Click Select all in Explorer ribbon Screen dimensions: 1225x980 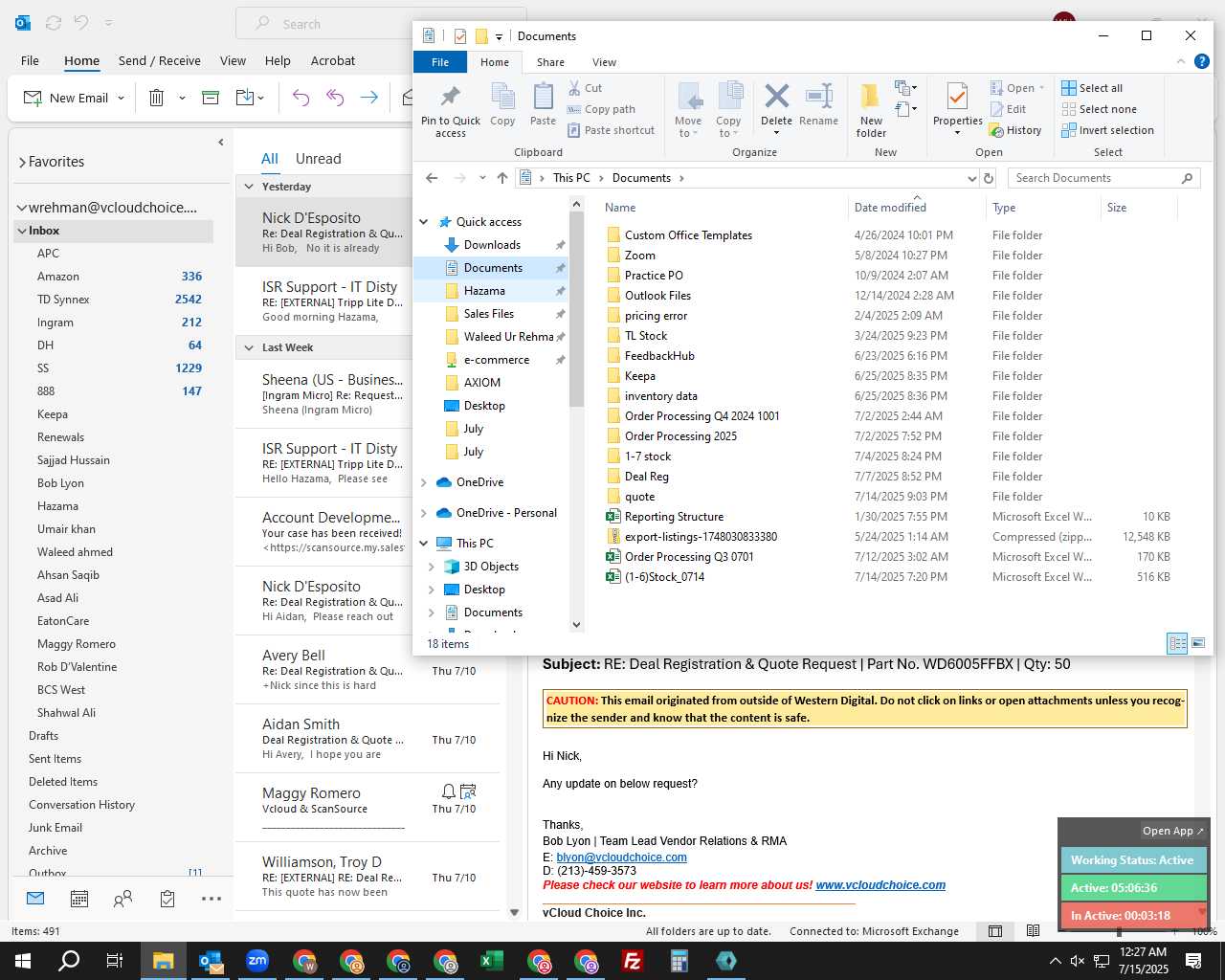click(1092, 88)
